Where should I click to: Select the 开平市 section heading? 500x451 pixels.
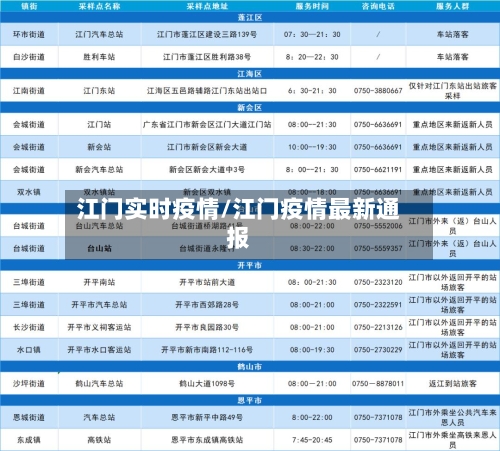point(250,265)
